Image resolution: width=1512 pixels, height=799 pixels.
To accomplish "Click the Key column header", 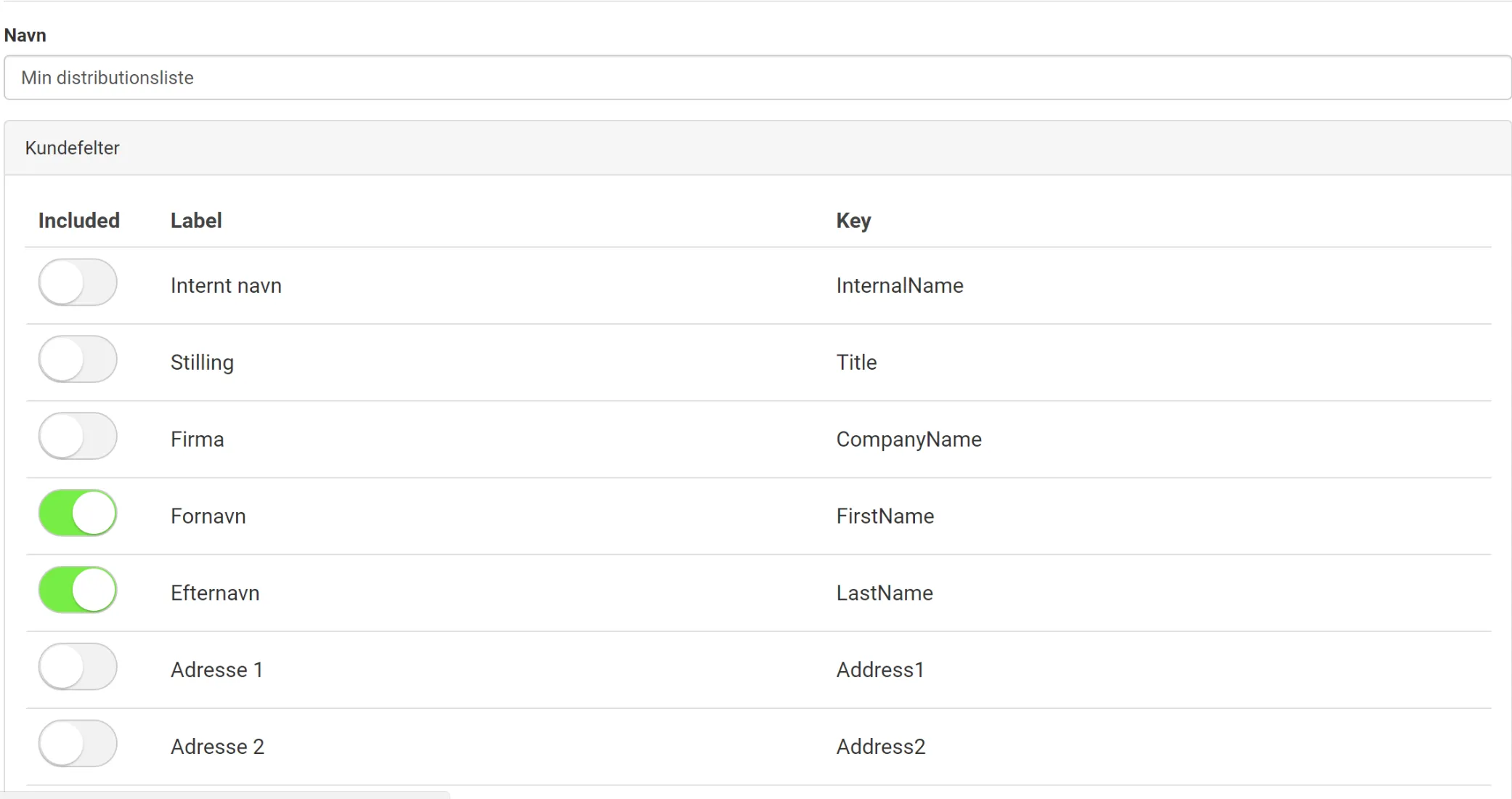I will (853, 221).
